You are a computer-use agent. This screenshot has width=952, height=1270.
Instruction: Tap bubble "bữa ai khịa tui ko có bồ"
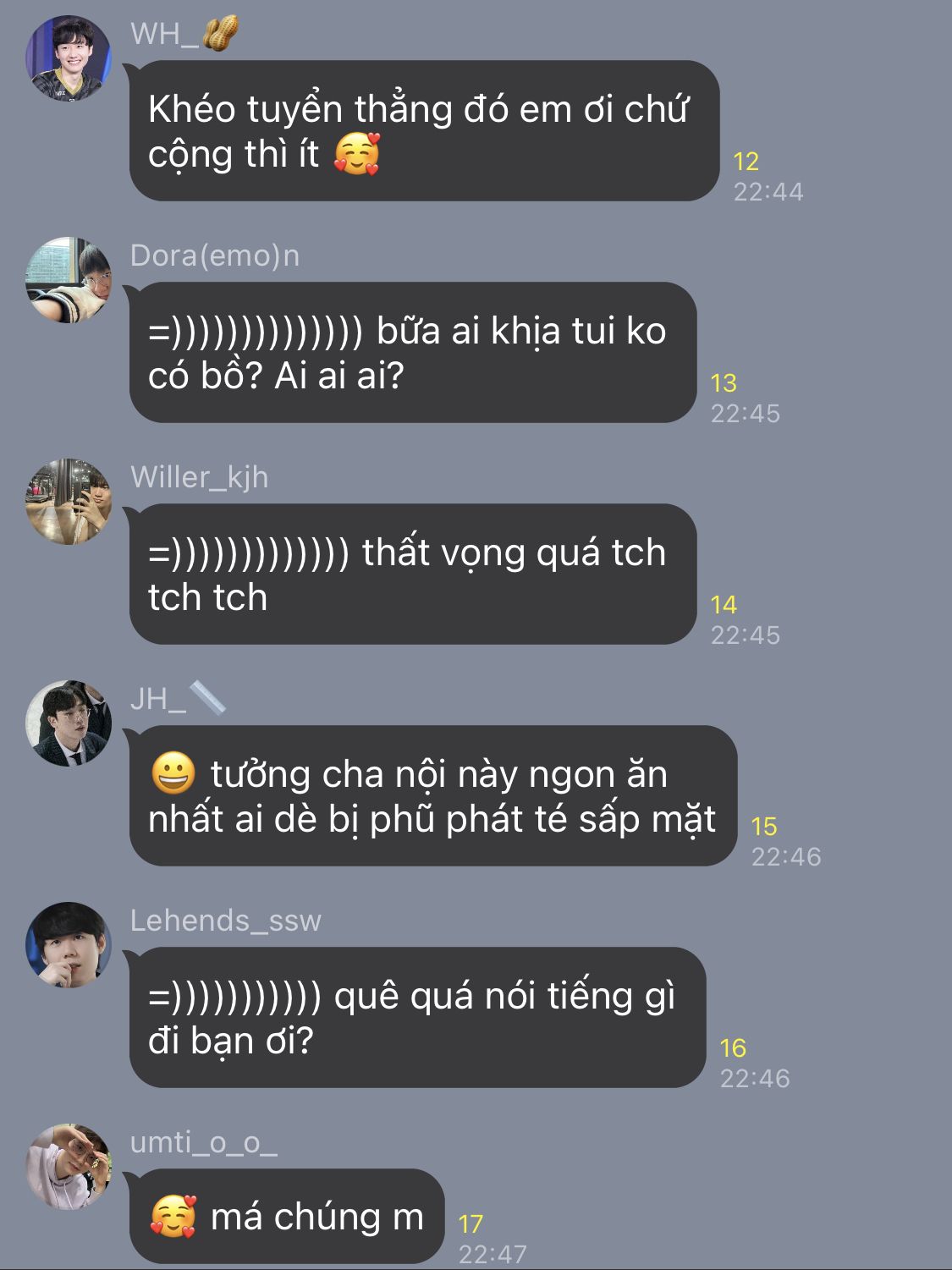413,353
